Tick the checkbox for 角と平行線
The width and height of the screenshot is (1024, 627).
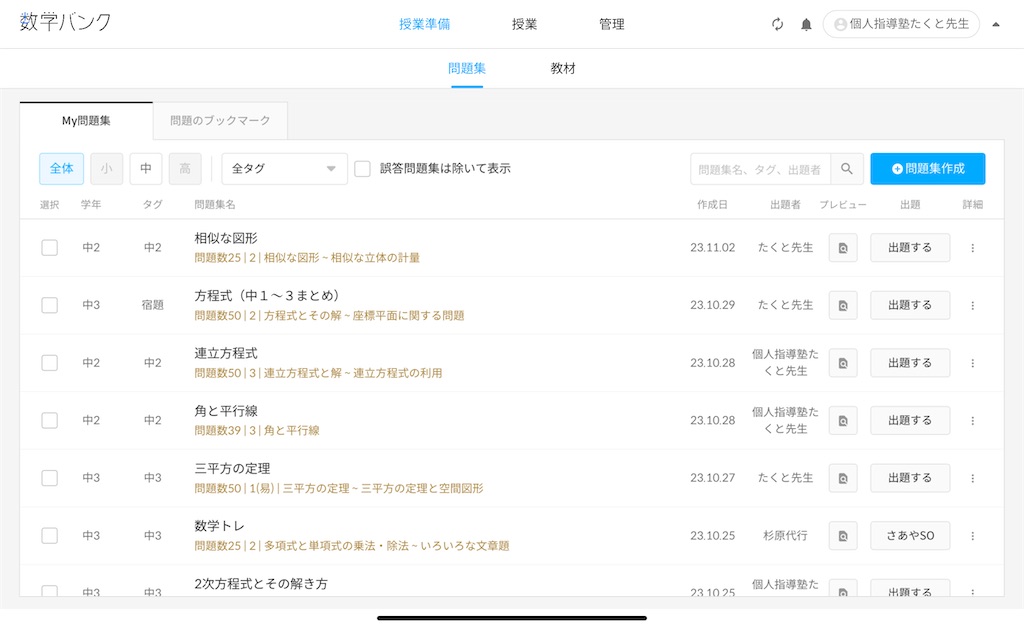[x=50, y=420]
